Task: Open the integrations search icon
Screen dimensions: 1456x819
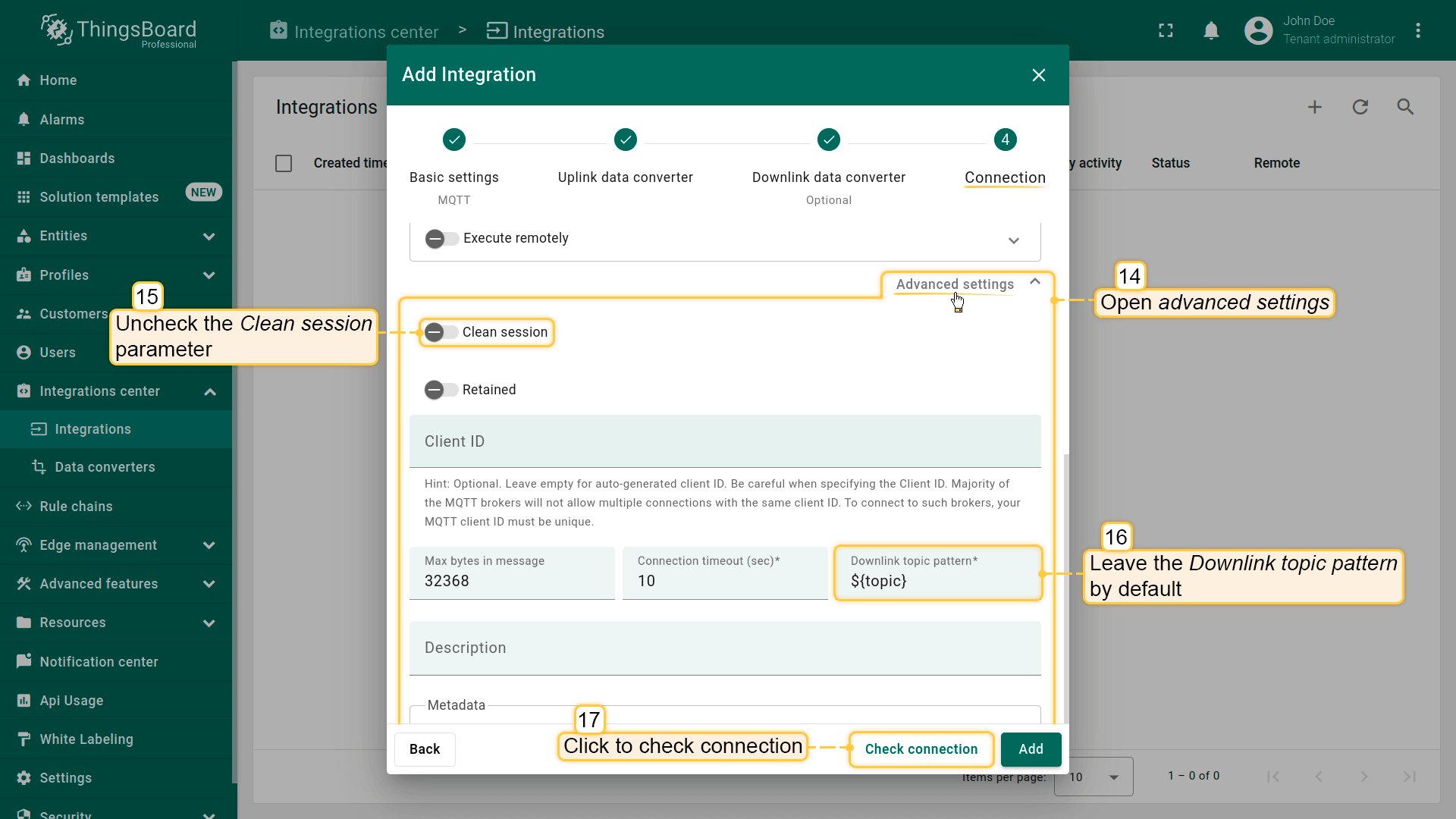Action: pyautogui.click(x=1405, y=107)
